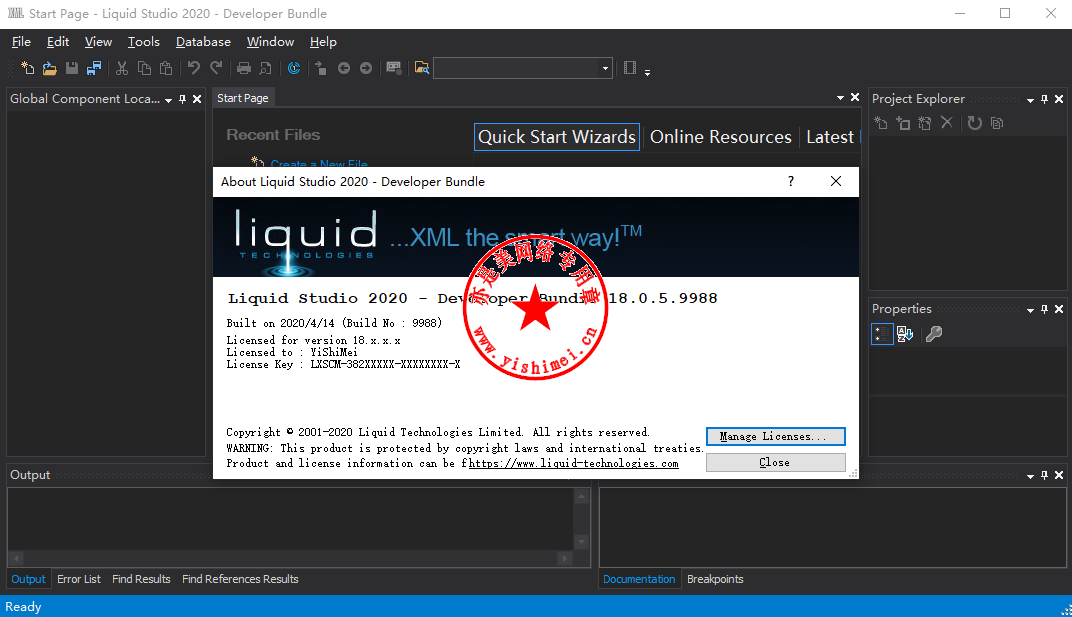Click the New File toolbar icon
Viewport: 1072px width, 617px height.
[27, 68]
